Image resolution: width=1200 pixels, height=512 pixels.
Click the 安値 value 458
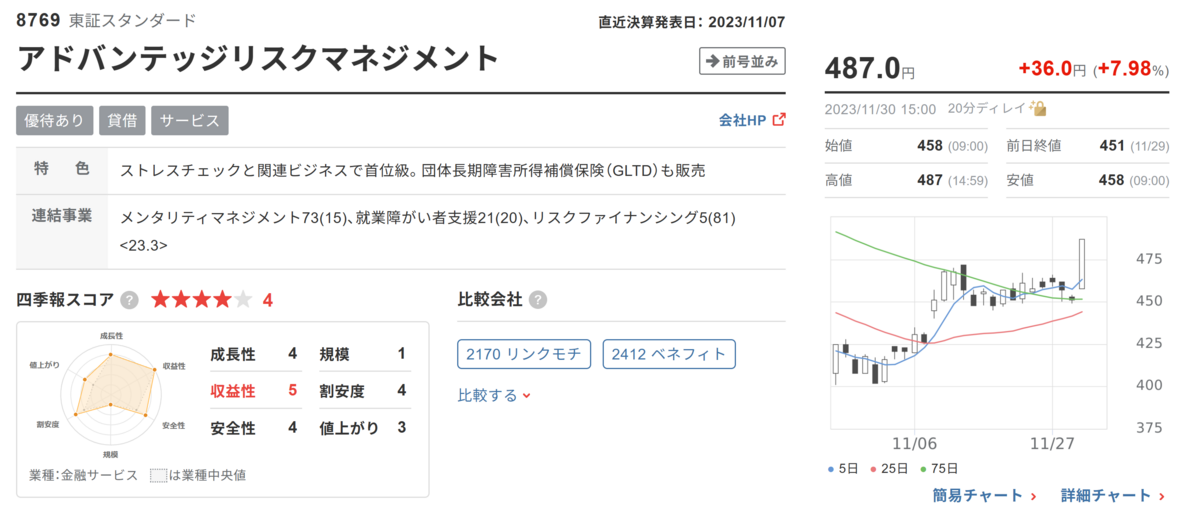[1112, 180]
